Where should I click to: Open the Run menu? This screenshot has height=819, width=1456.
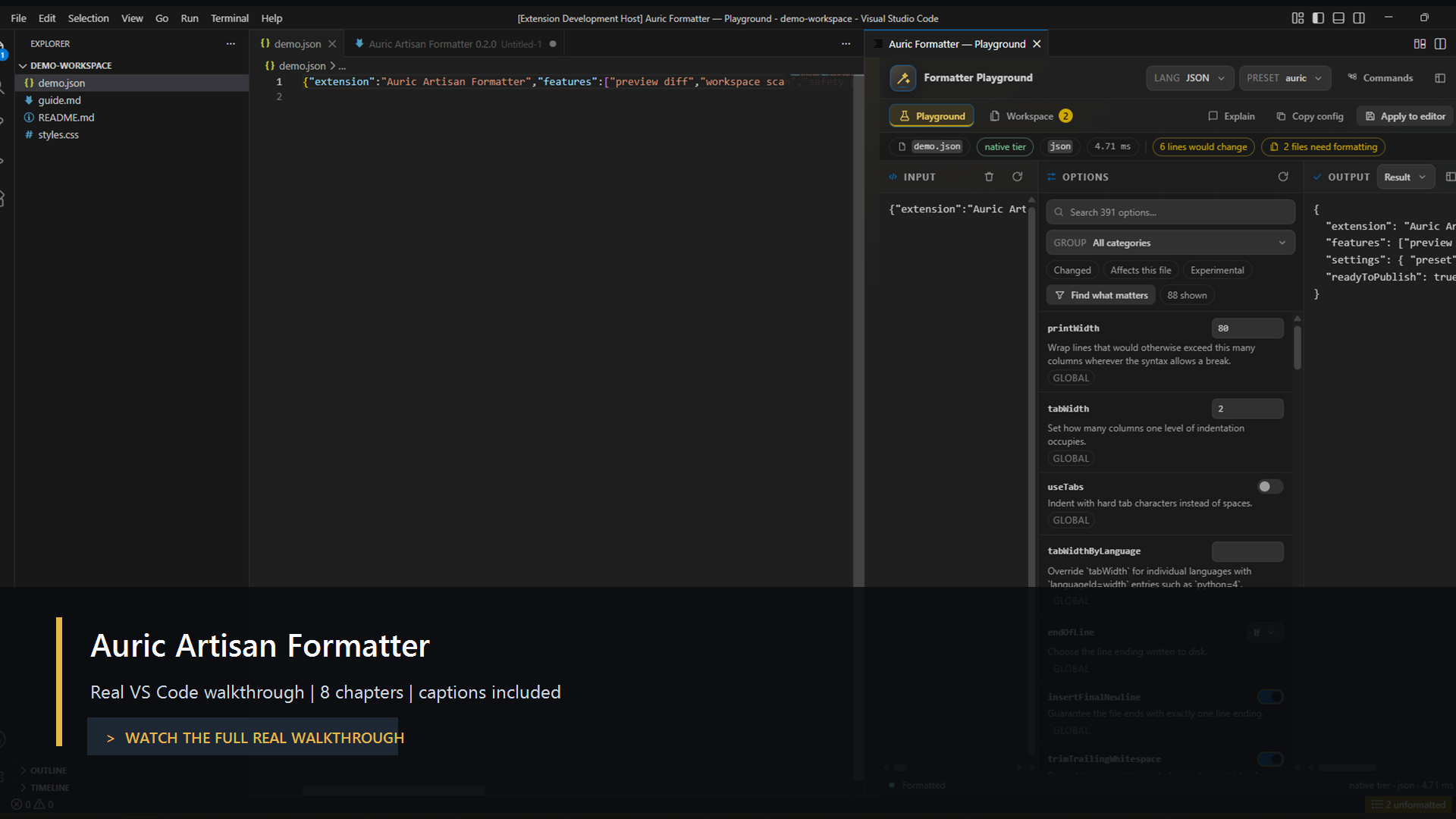(x=190, y=18)
